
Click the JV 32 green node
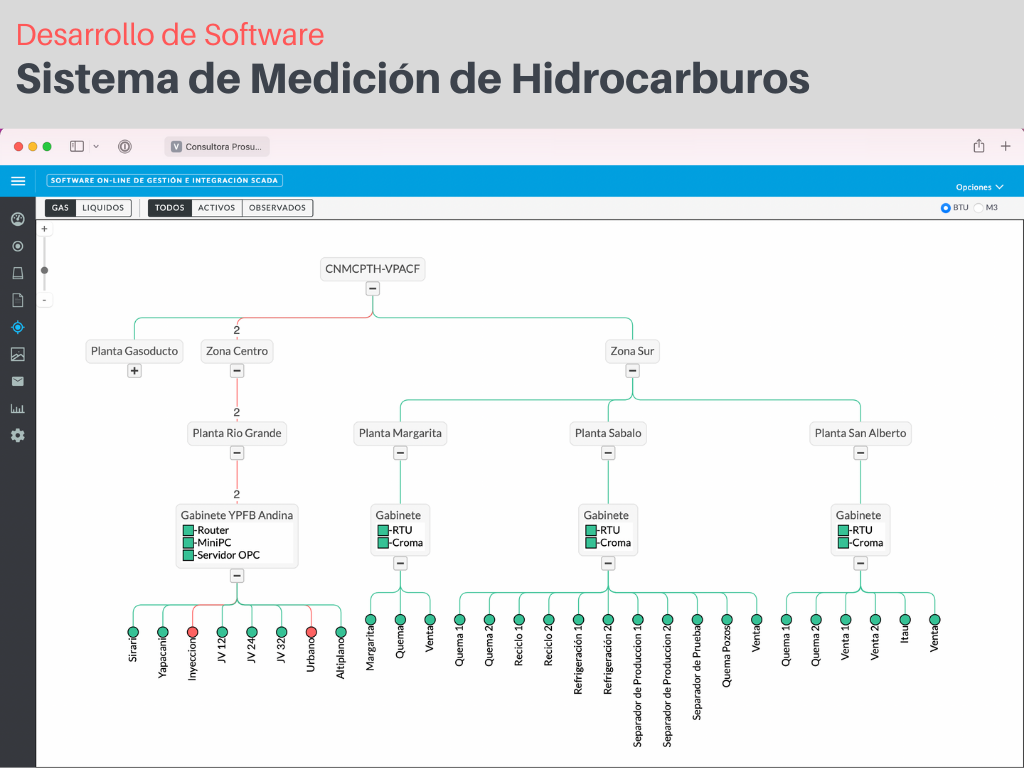[x=281, y=632]
